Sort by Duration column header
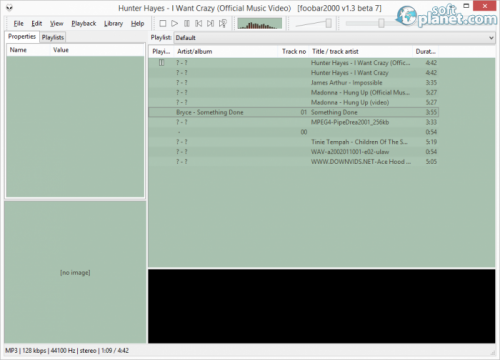500x360 pixels. (x=426, y=51)
